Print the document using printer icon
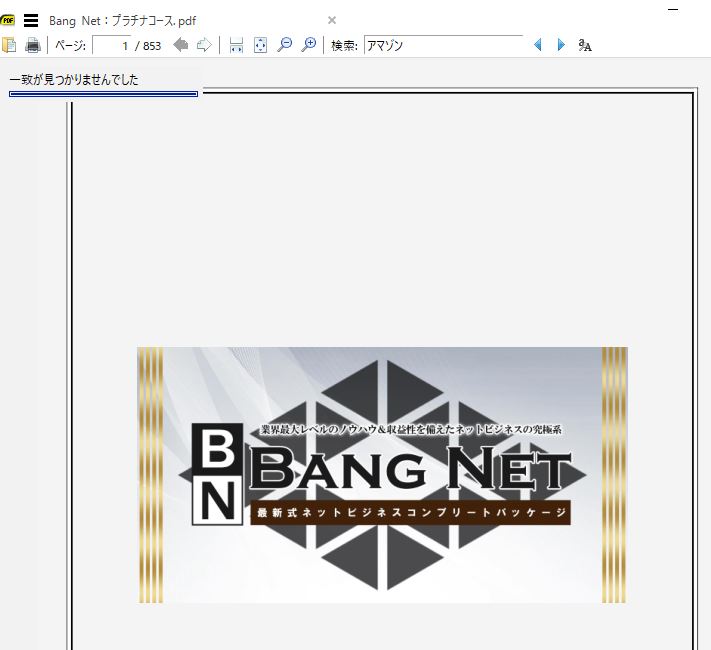 pyautogui.click(x=33, y=45)
